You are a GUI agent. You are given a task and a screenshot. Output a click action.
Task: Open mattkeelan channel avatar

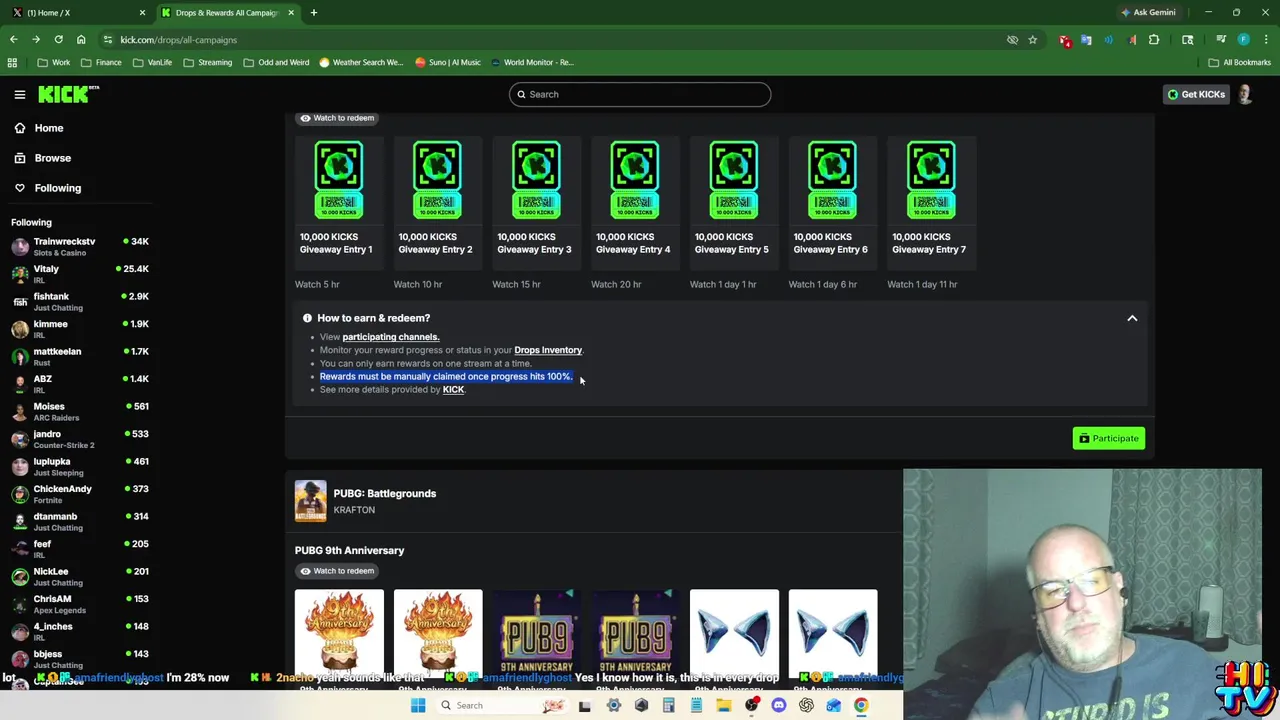click(20, 356)
